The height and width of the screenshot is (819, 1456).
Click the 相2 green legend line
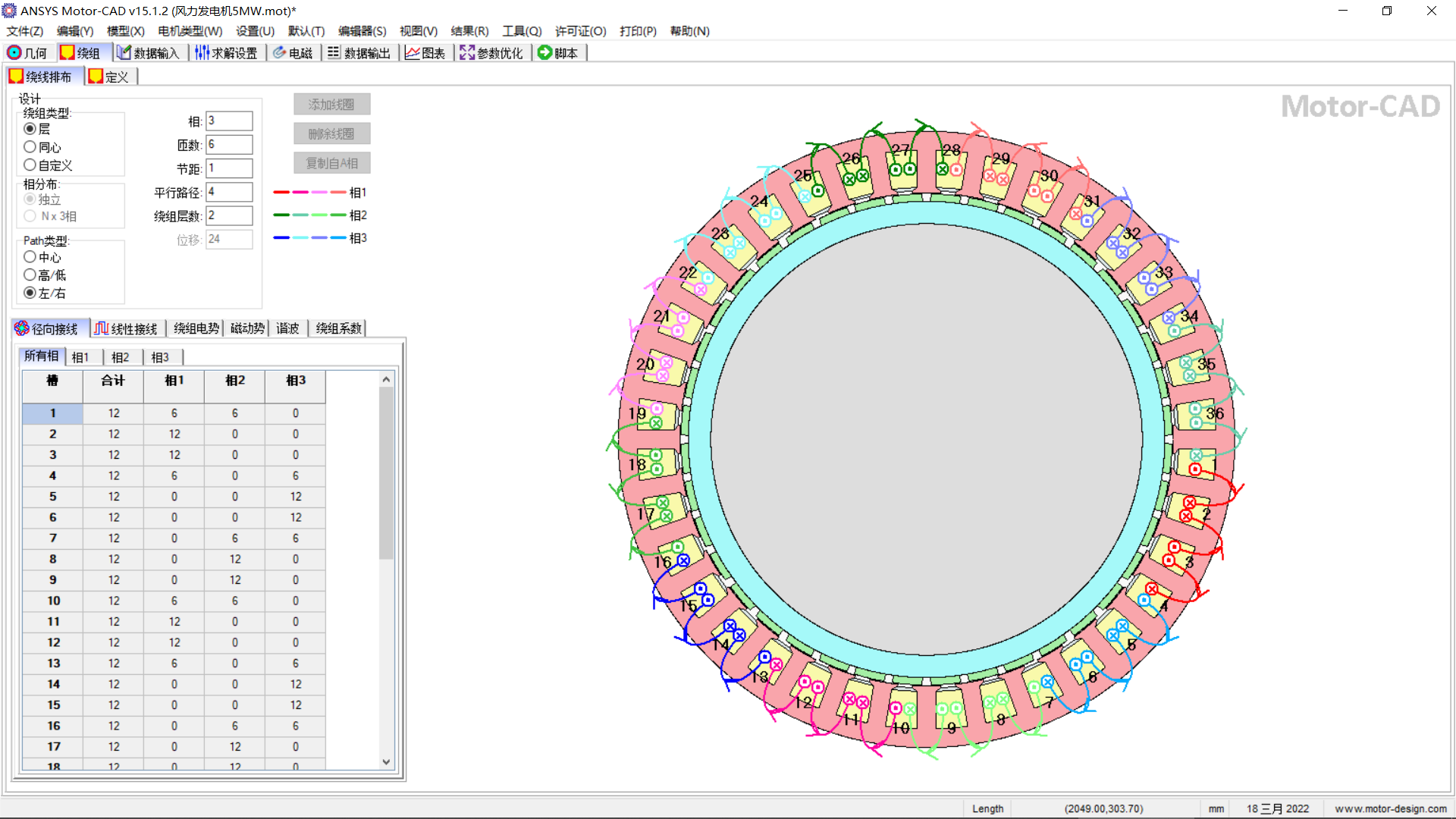click(309, 215)
